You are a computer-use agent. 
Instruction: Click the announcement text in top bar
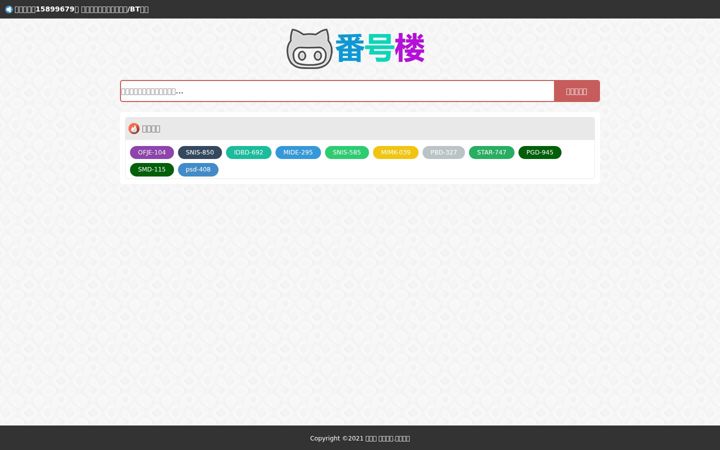coord(82,9)
